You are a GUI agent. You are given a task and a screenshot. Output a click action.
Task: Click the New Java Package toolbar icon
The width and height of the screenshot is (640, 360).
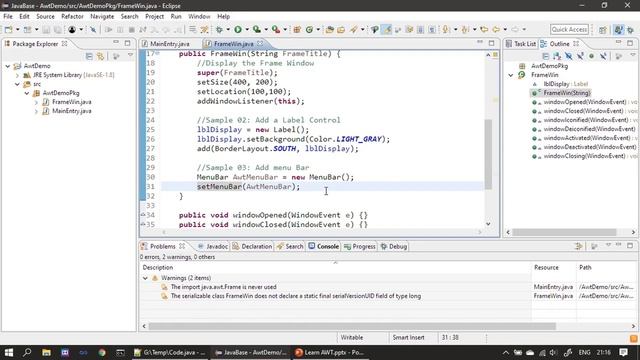297,29
